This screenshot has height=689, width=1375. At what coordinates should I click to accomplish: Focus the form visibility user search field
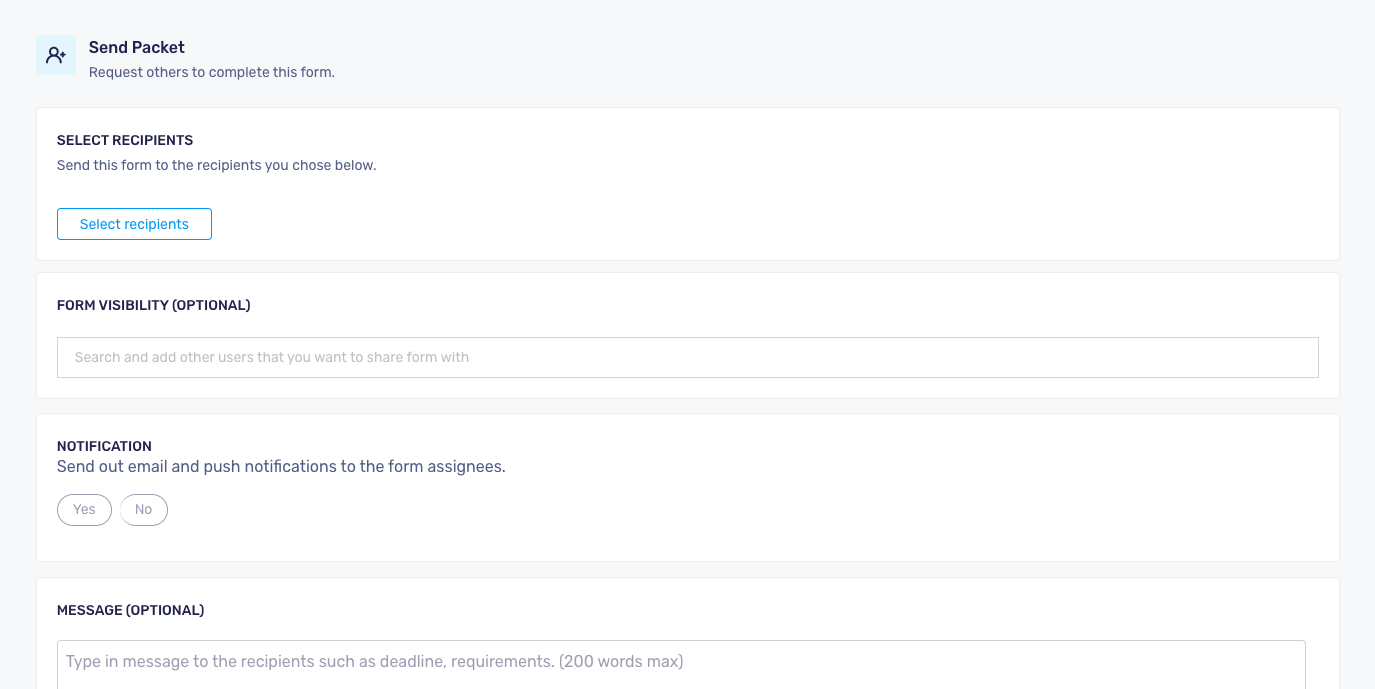coord(687,357)
